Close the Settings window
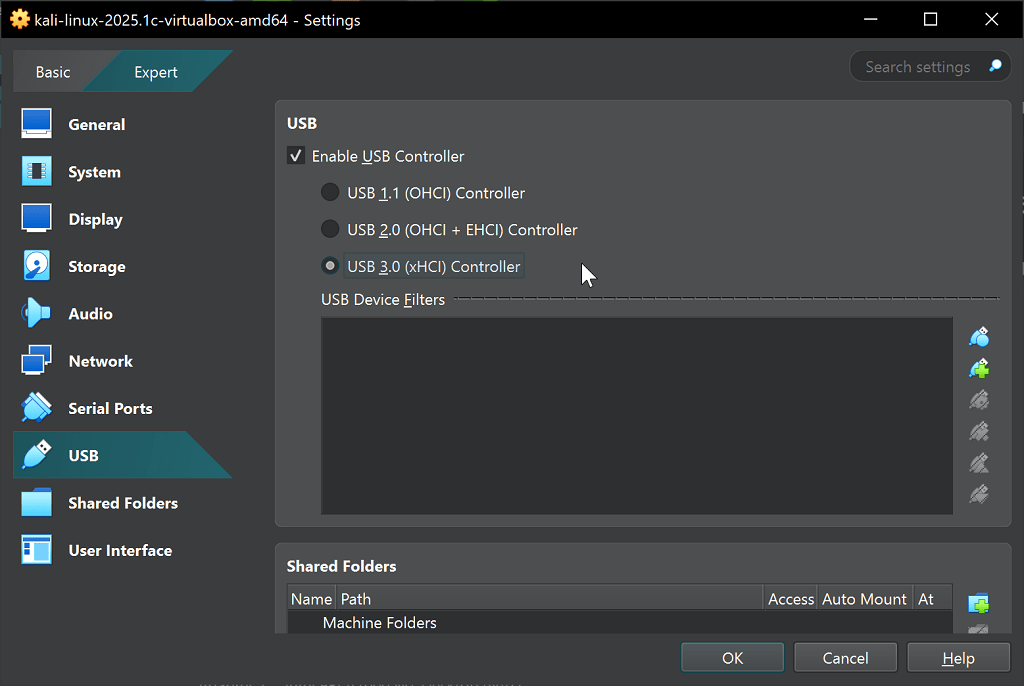The image size is (1024, 686). (x=991, y=20)
